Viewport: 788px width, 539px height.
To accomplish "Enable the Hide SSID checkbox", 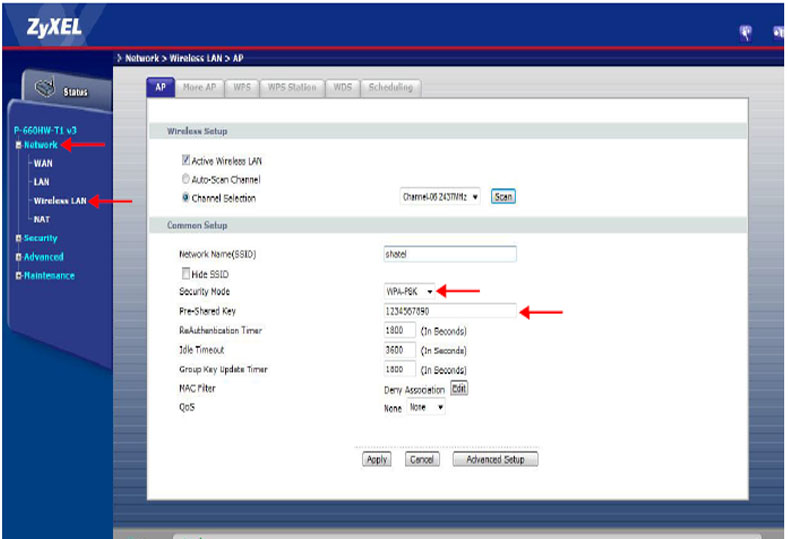I will (x=186, y=274).
